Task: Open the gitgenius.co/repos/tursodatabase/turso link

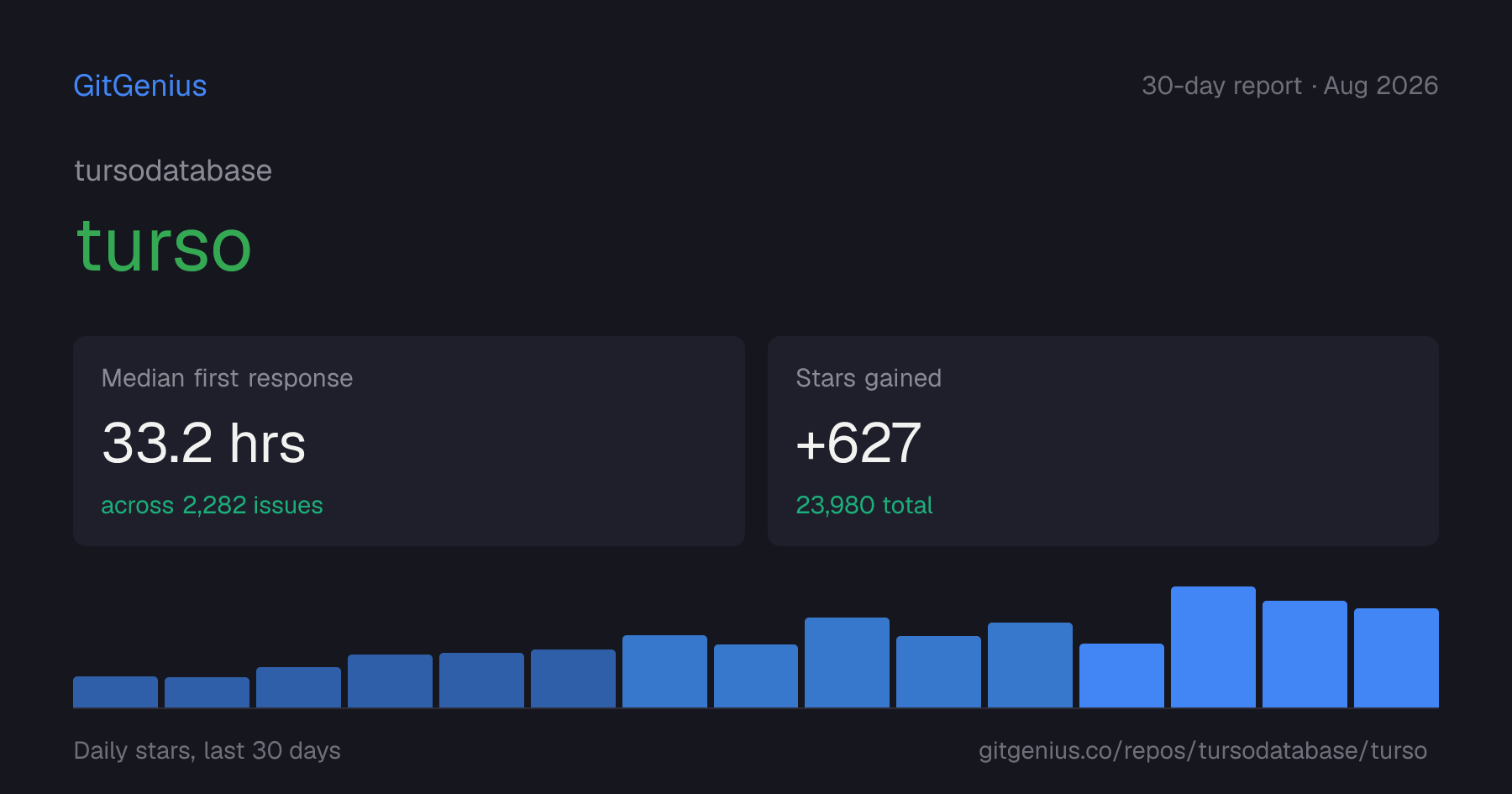Action: [1203, 750]
